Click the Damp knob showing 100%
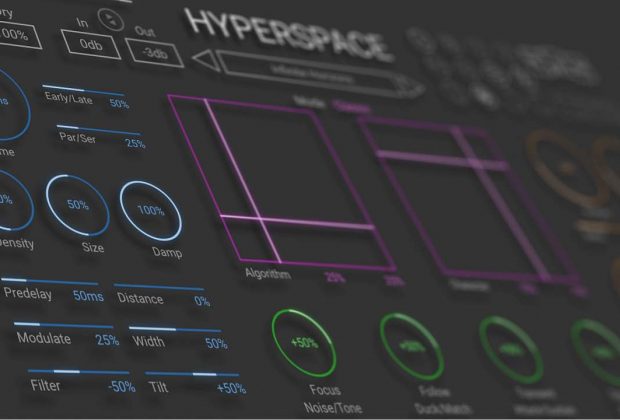Viewport: 620px width, 420px height. point(151,210)
